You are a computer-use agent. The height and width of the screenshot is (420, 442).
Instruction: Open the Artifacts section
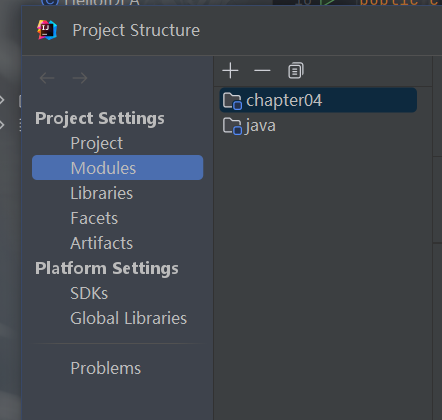102,243
